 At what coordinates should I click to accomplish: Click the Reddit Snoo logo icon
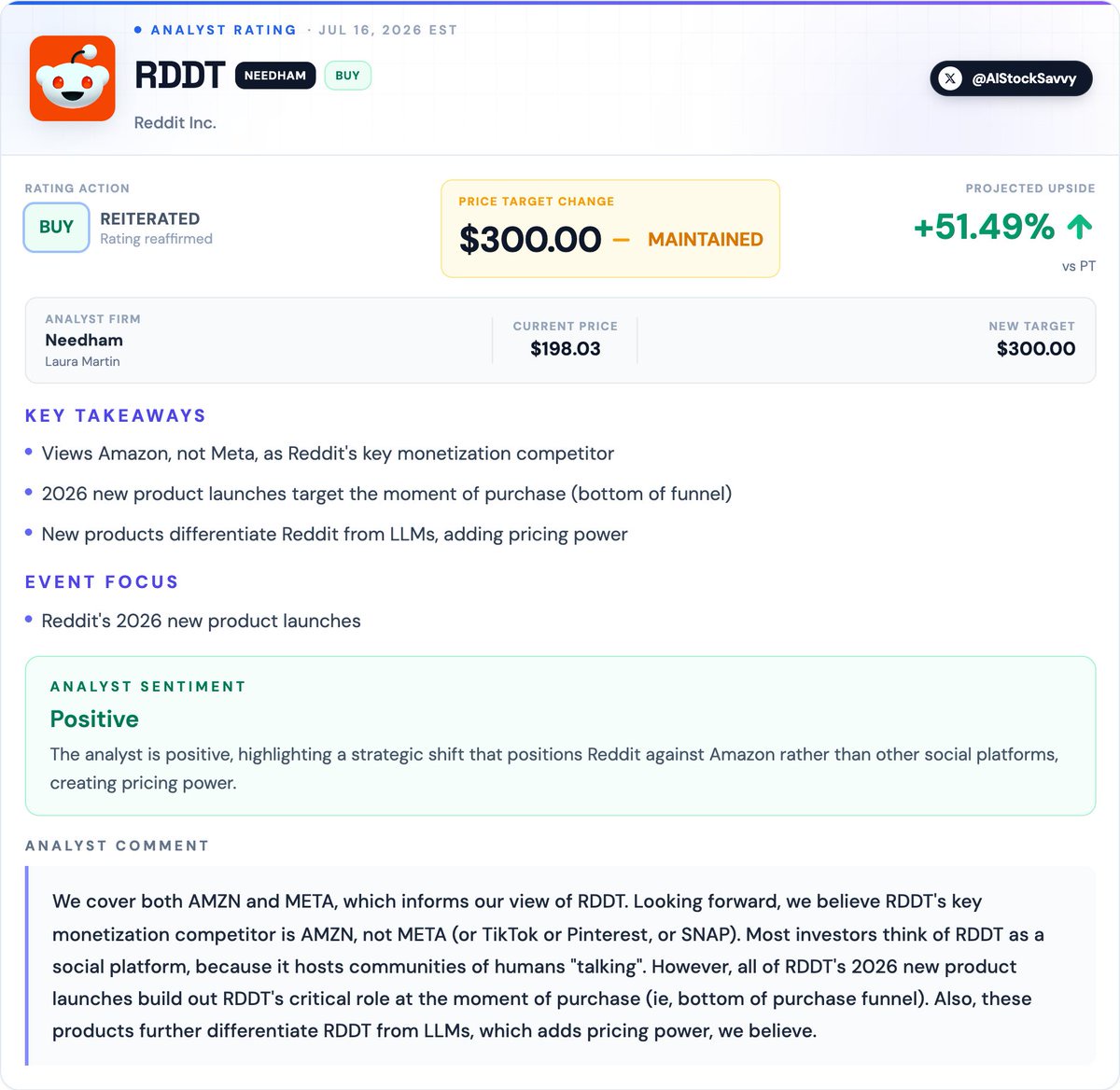[x=73, y=78]
